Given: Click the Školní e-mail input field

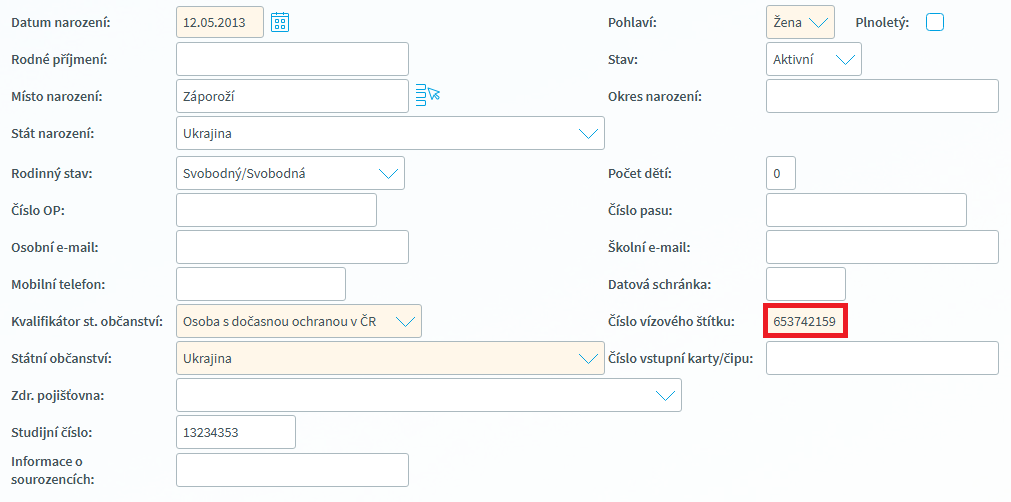Looking at the screenshot, I should click(882, 247).
